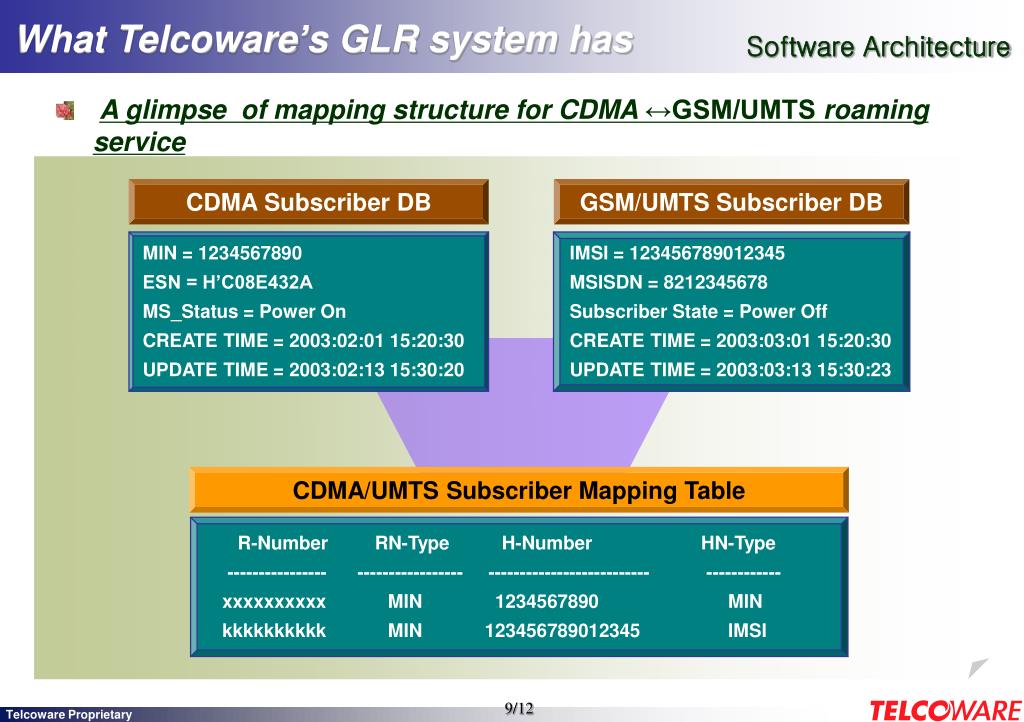Select the 'CDMA/UMTS Subscriber Mapping Table' header
1024x722 pixels.
pyautogui.click(x=519, y=490)
